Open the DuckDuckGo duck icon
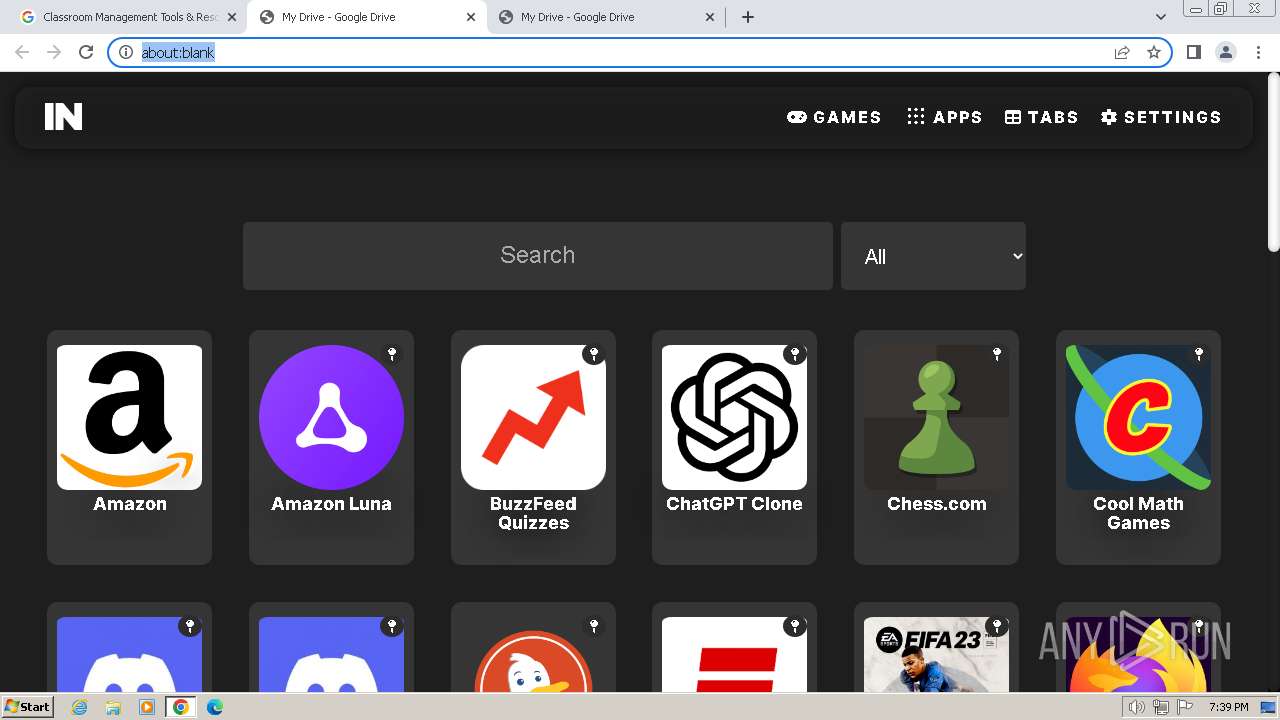 (533, 660)
